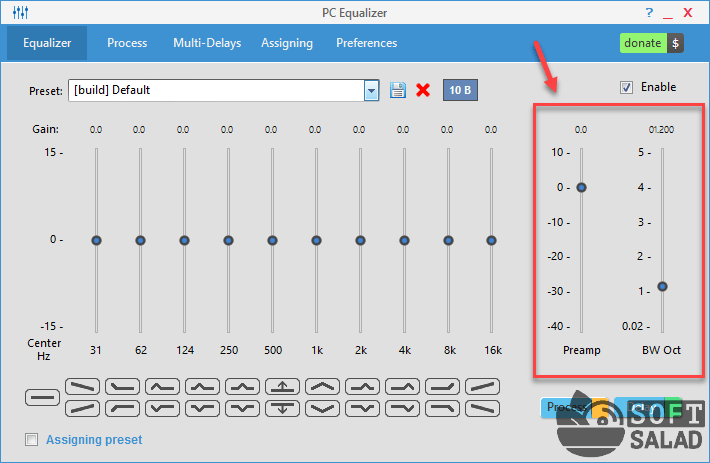This screenshot has height=463, width=710.
Task: Apply the raise-all up-arrow EQ shape
Action: (283, 387)
